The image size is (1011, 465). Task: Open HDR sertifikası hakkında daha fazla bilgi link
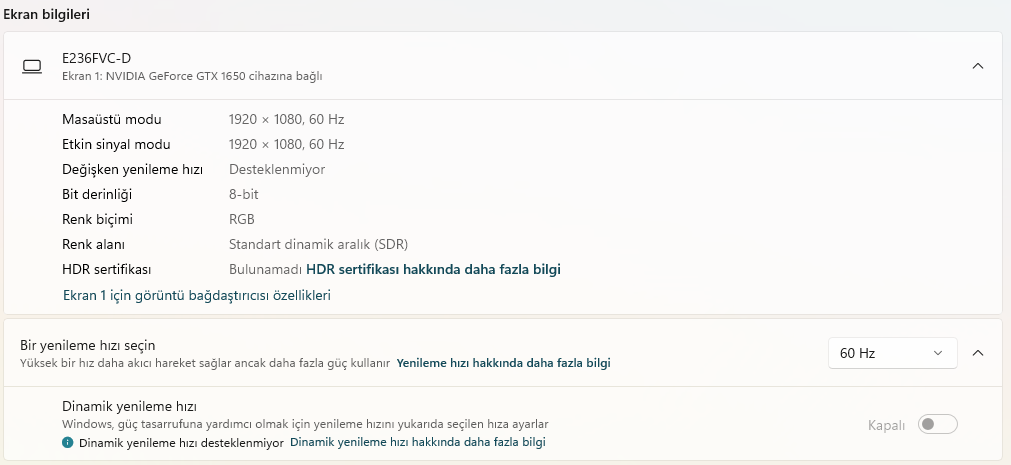pos(433,270)
